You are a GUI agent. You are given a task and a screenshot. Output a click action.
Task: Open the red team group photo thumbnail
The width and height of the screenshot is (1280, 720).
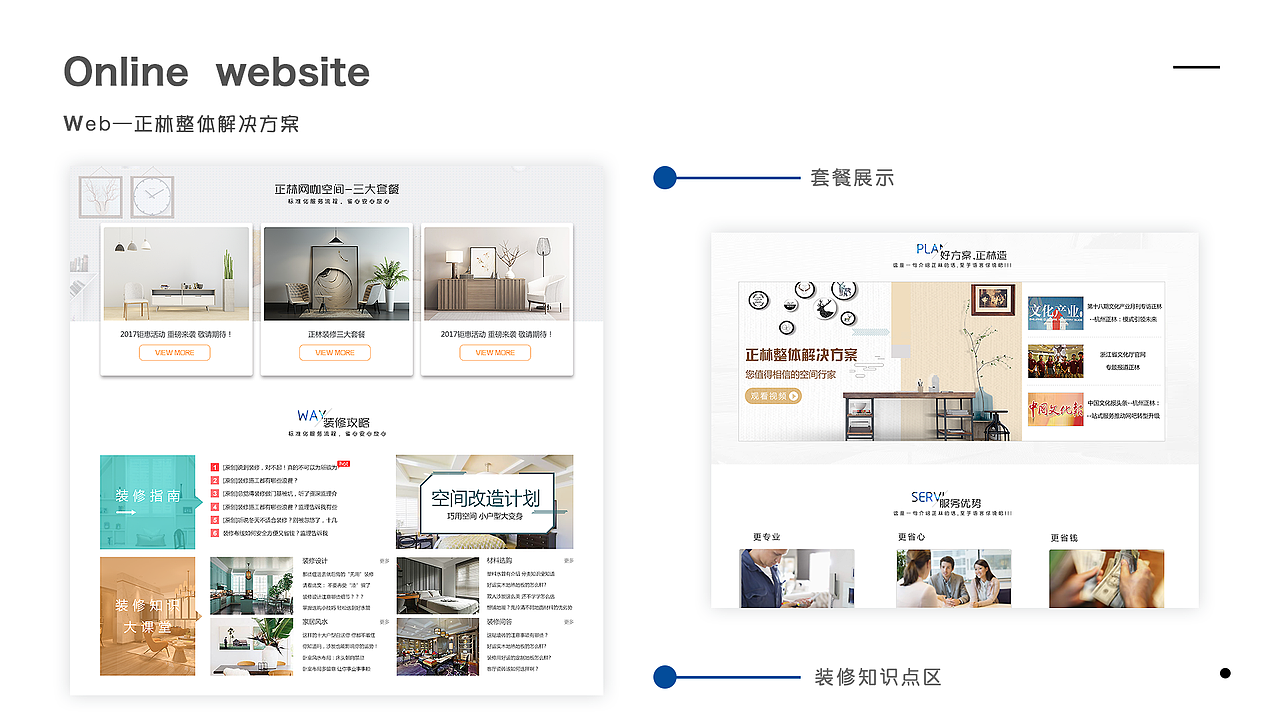coord(1055,361)
